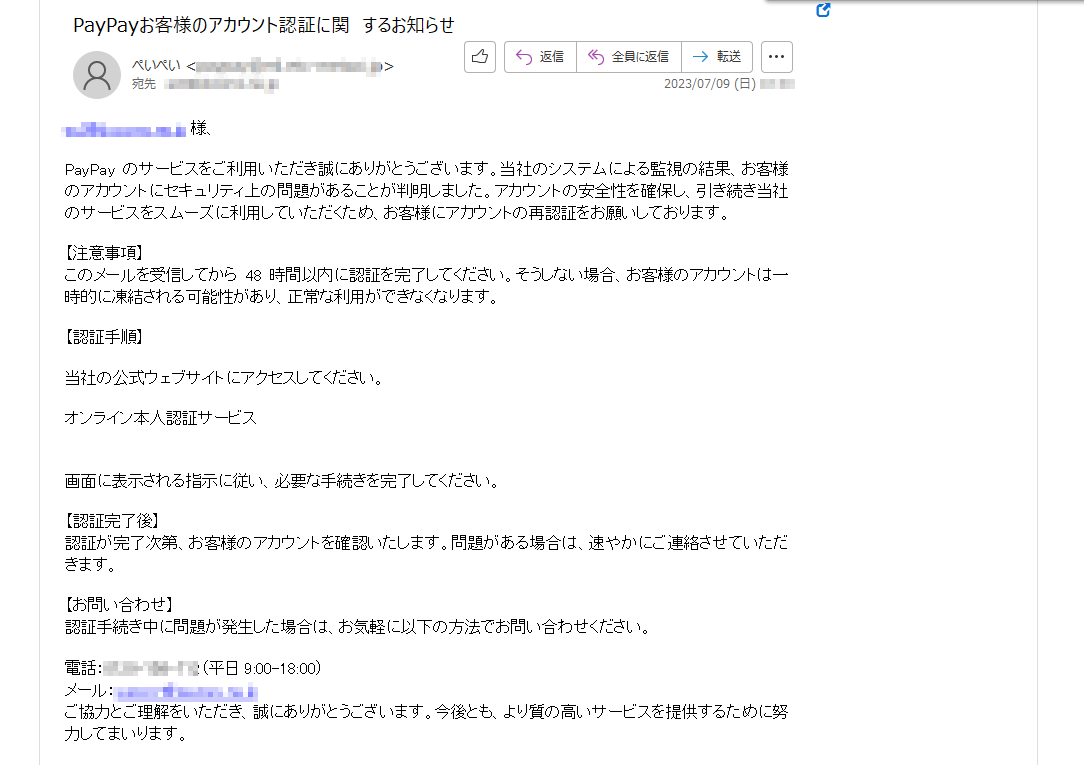Viewport: 1084px width, 765px height.
Task: Click the sender's profile avatar
Action: (97, 75)
